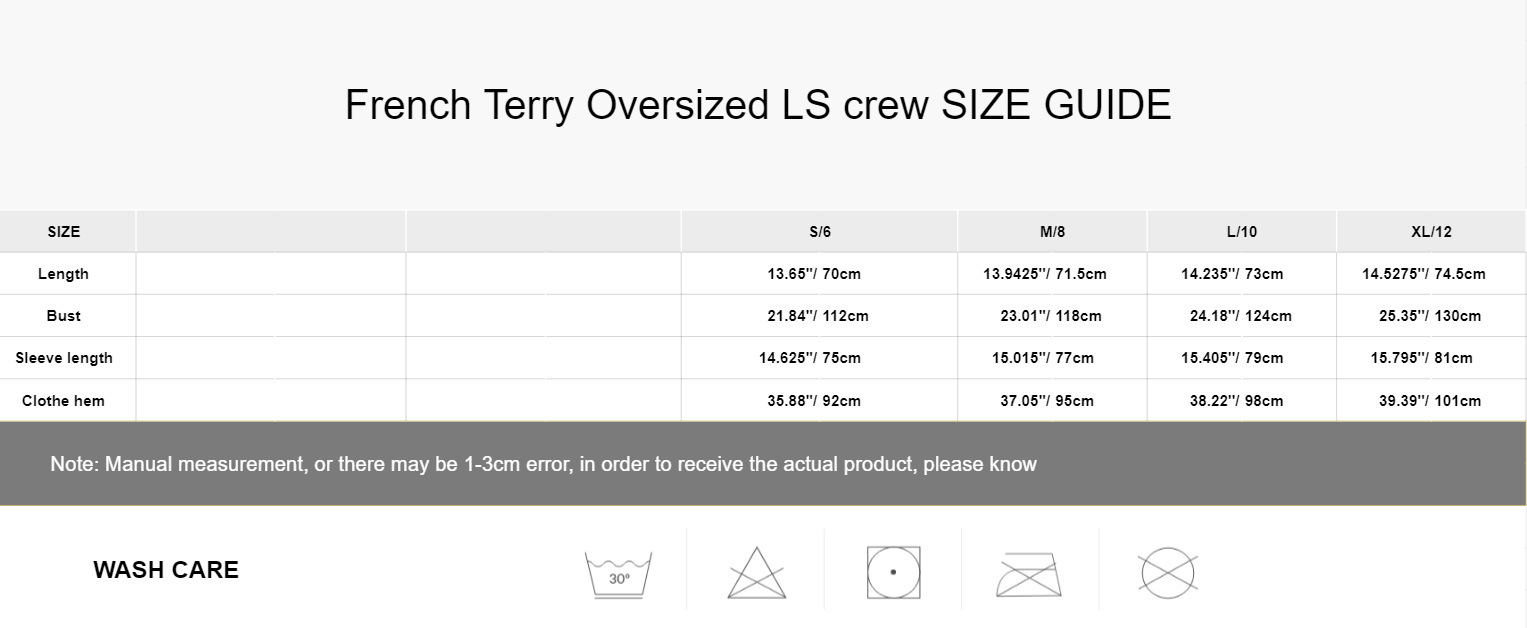Viewport: 1527px width, 628px height.
Task: Click the Sleeve length row label
Action: click(64, 358)
